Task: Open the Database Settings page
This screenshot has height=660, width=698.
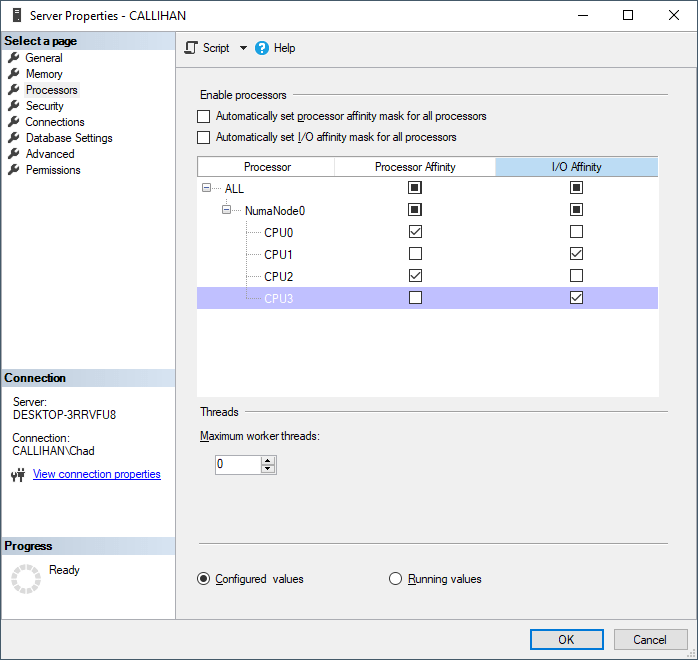Action: [69, 138]
